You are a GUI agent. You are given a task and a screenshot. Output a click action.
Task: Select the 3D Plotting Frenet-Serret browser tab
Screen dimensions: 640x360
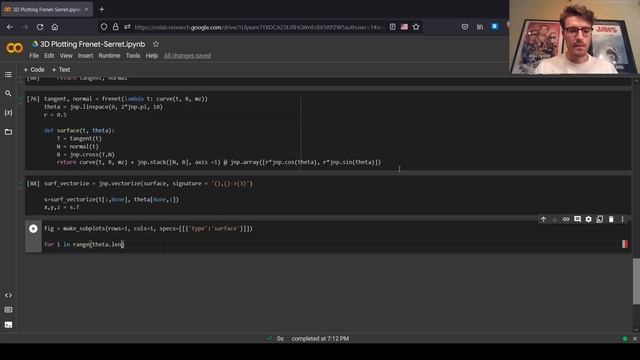46,9
